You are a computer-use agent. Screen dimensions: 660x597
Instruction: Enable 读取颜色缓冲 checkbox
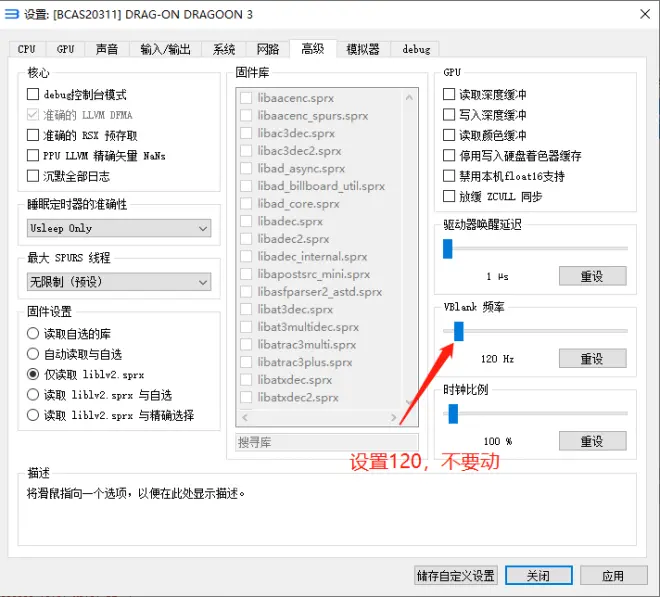(x=449, y=135)
